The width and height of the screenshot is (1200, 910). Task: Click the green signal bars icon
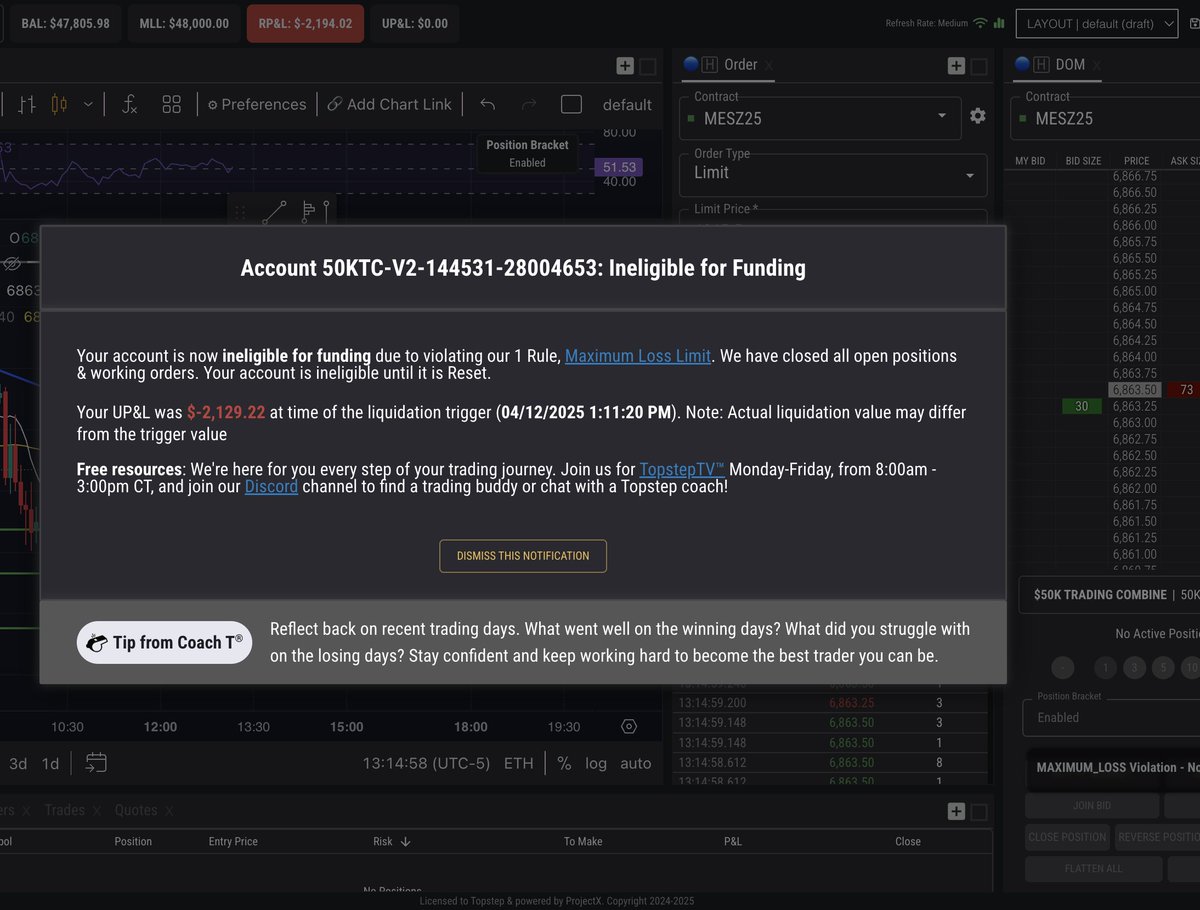pos(999,23)
